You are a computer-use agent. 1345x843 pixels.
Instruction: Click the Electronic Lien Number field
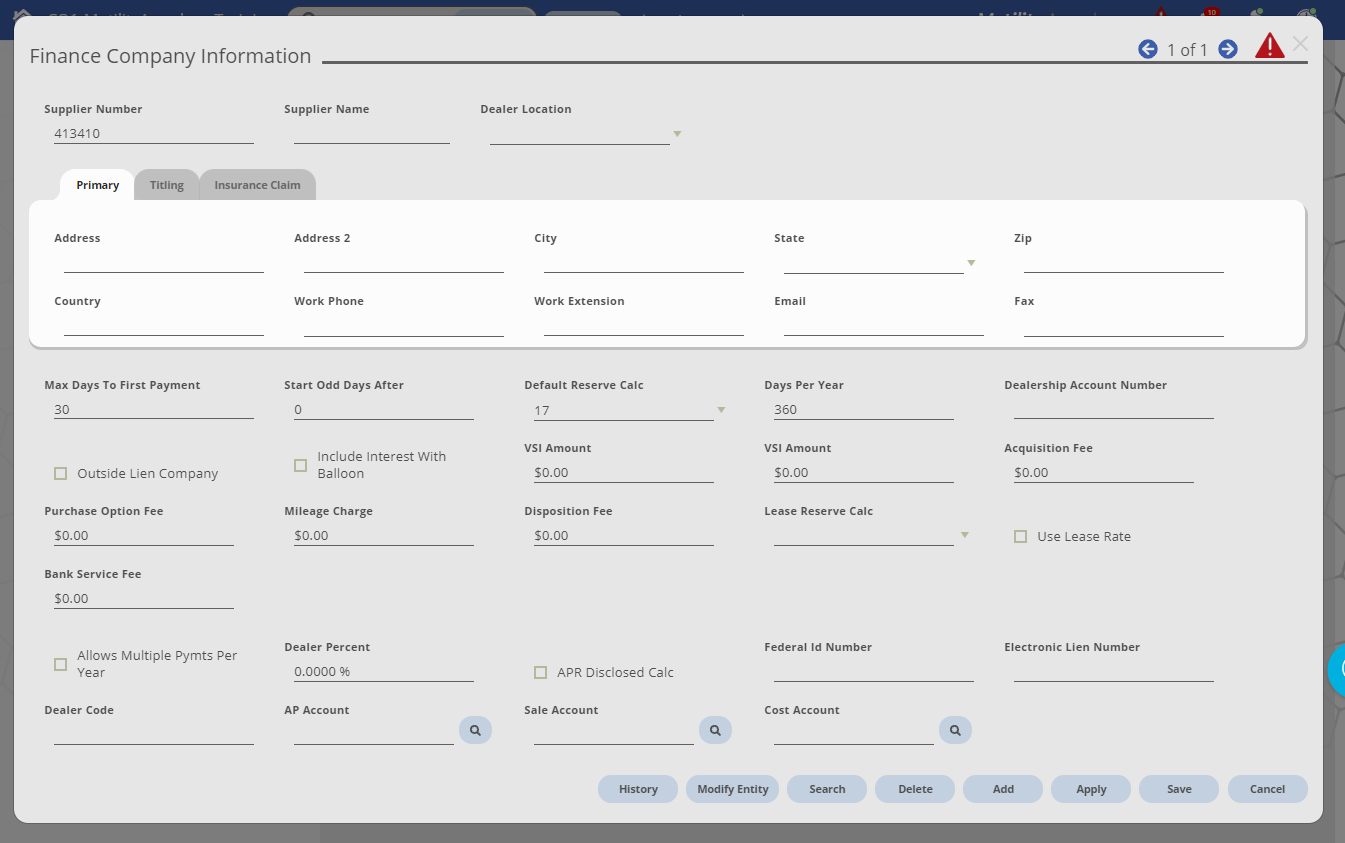(1114, 671)
